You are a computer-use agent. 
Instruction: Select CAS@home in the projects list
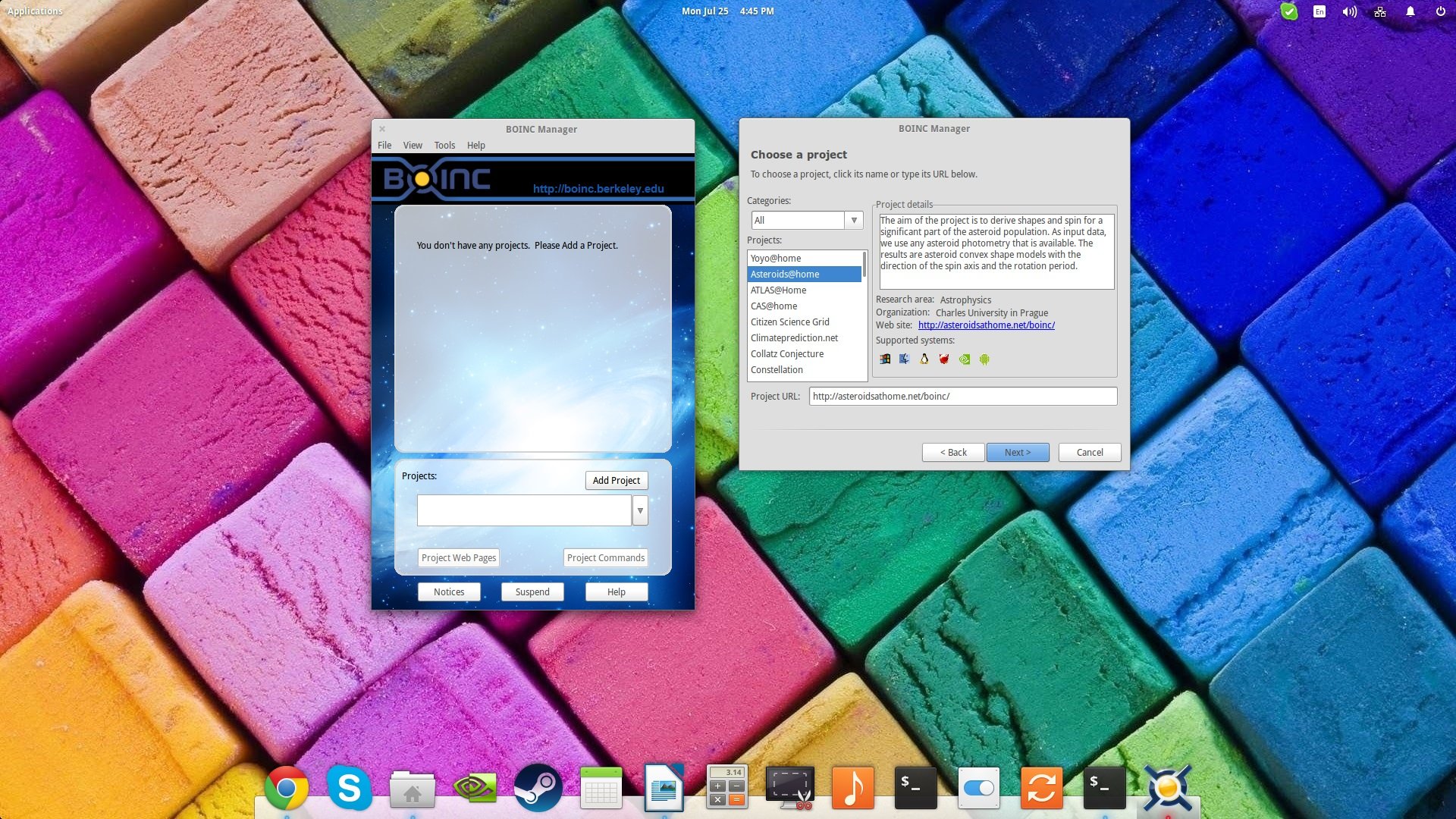pos(805,306)
